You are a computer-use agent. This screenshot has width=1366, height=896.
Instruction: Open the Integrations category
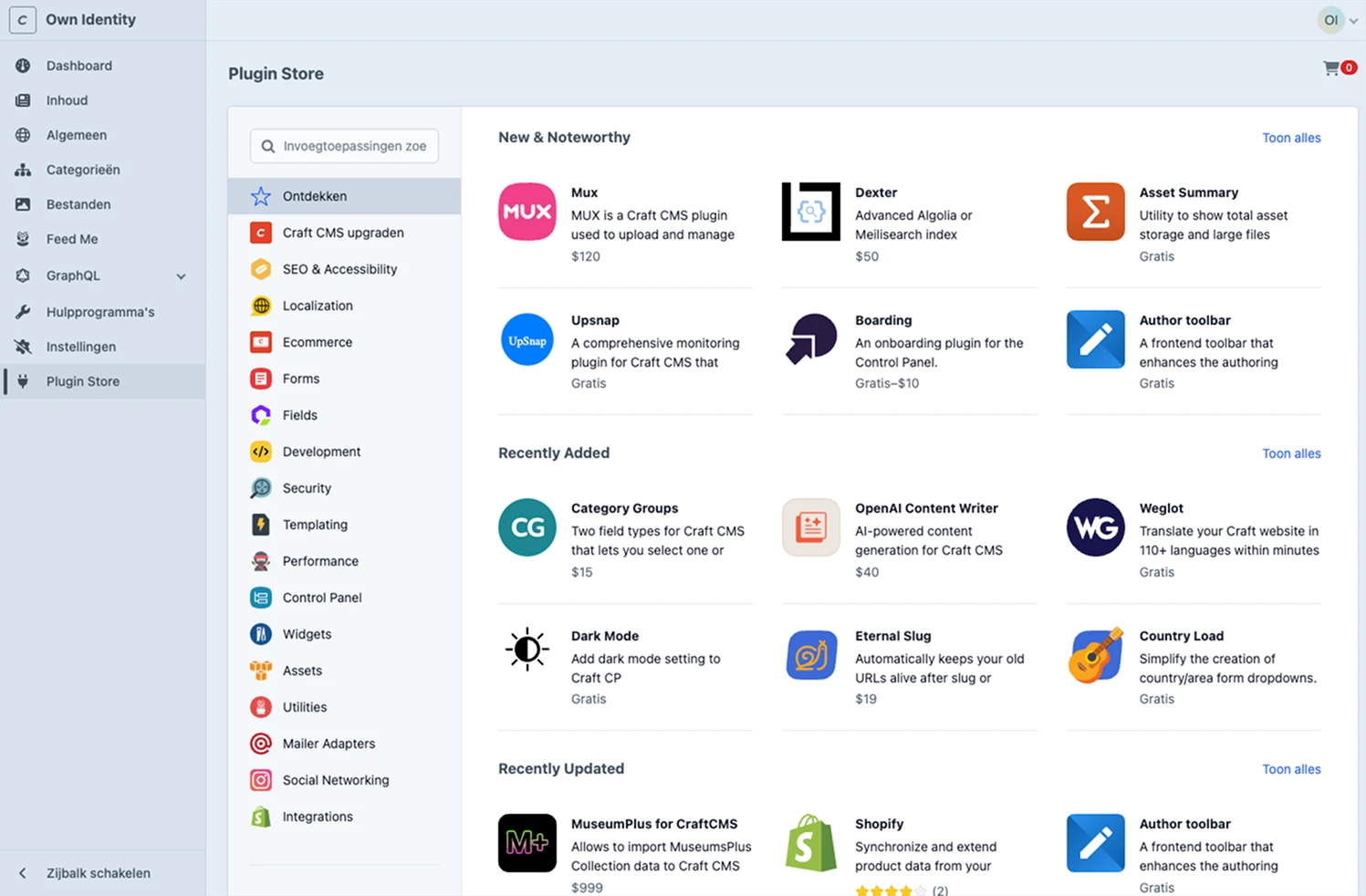pyautogui.click(x=344, y=817)
